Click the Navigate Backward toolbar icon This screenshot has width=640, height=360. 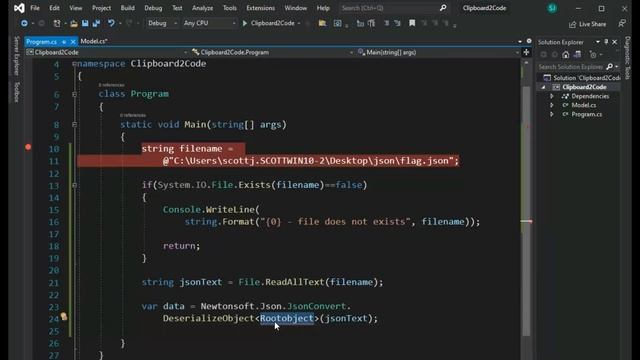pos(24,23)
